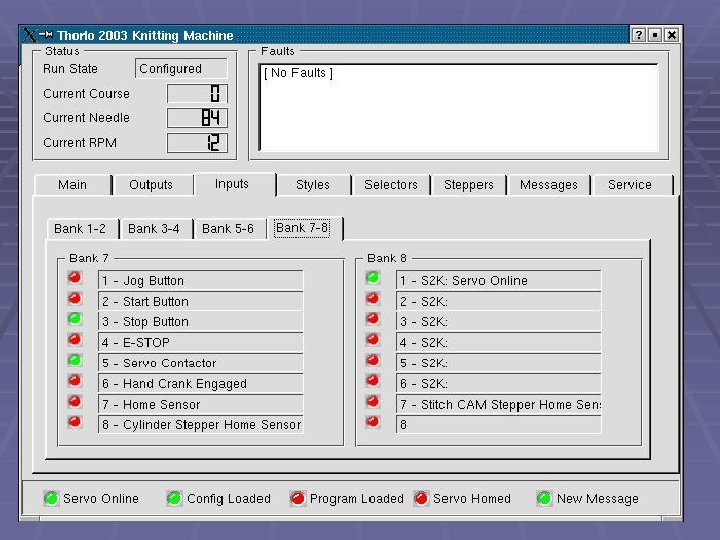Viewport: 720px width, 540px height.
Task: Click the 'Program Loaded' status bar label
Action: pos(357,499)
